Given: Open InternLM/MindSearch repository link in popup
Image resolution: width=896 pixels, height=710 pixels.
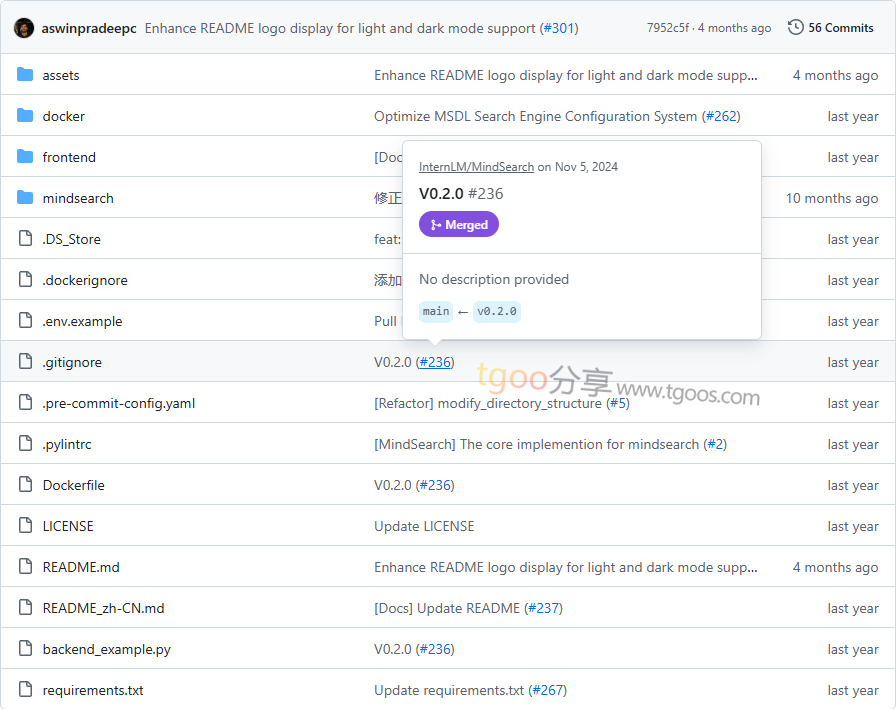Looking at the screenshot, I should coord(476,167).
